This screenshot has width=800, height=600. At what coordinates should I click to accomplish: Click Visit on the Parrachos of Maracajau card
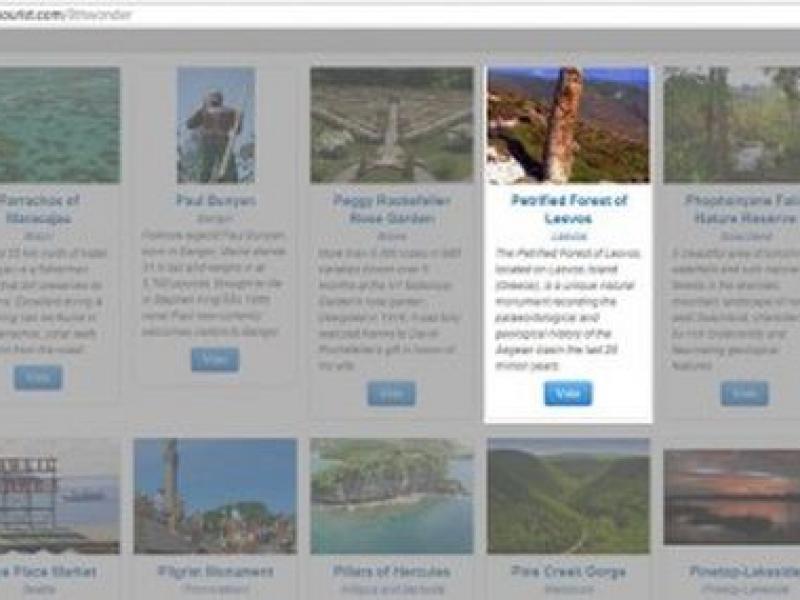click(38, 377)
